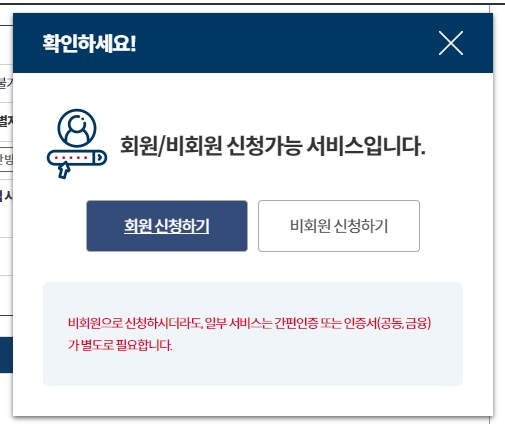
Task: Click the 확인하세요! dialog title
Action: pyautogui.click(x=89, y=43)
